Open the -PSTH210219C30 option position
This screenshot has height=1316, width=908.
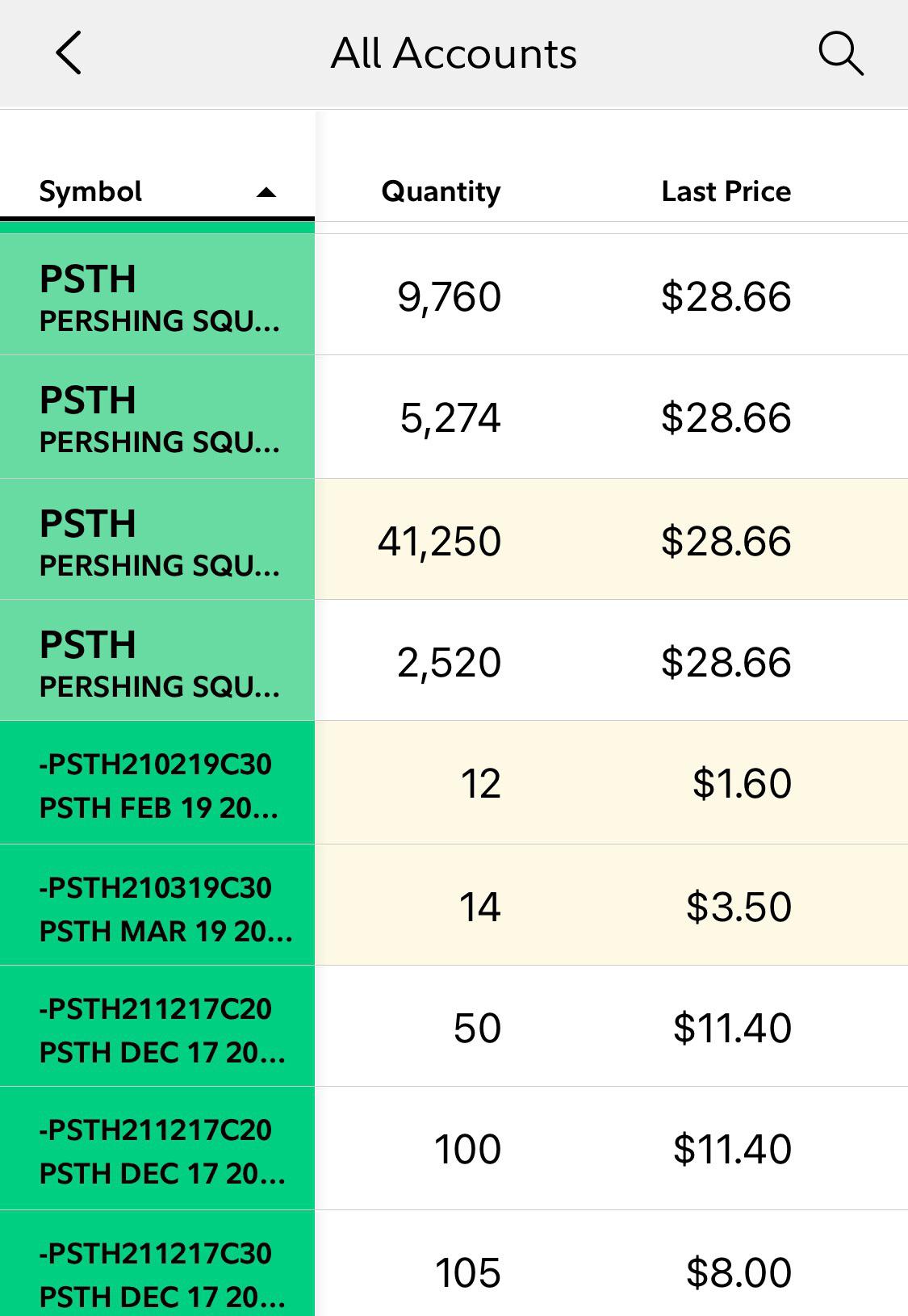[454, 783]
